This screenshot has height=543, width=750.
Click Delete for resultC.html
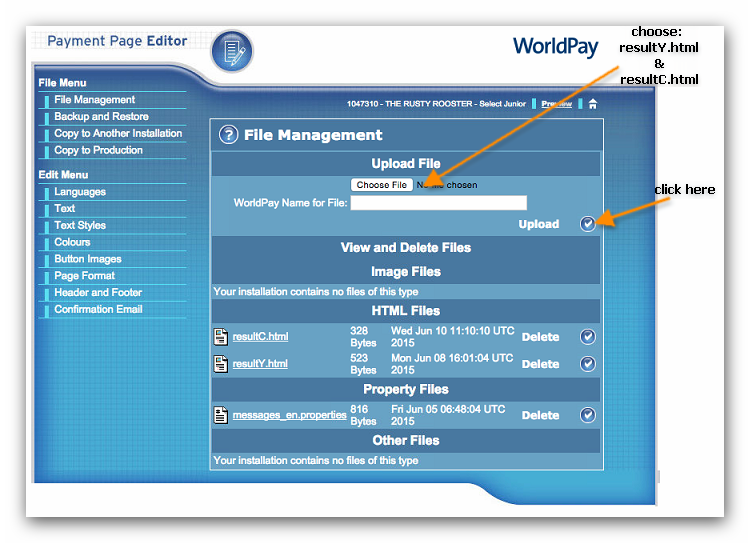[540, 337]
